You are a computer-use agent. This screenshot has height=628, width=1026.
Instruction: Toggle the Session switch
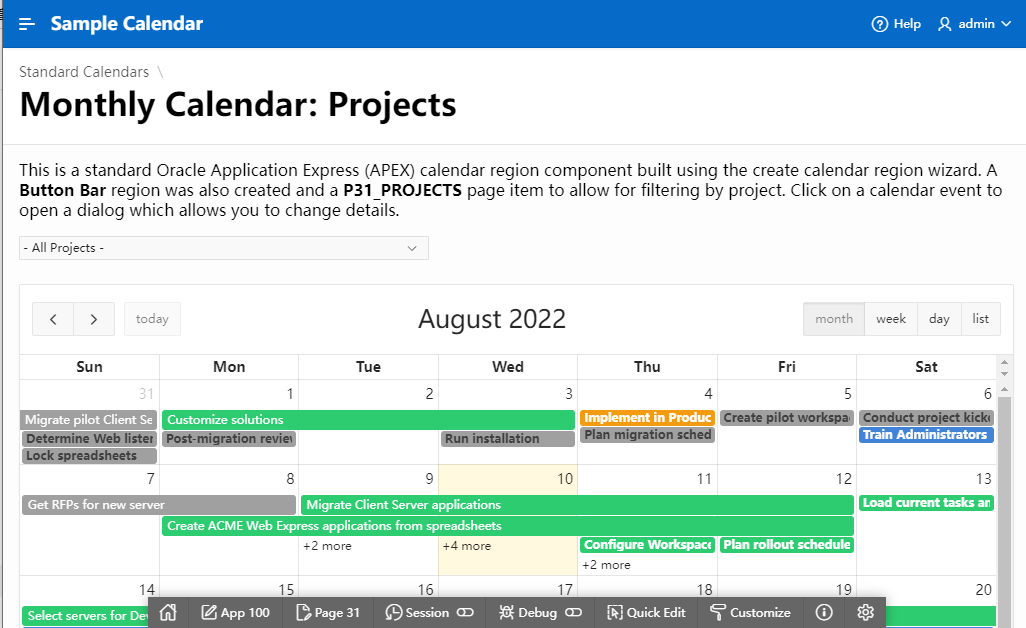click(x=466, y=612)
